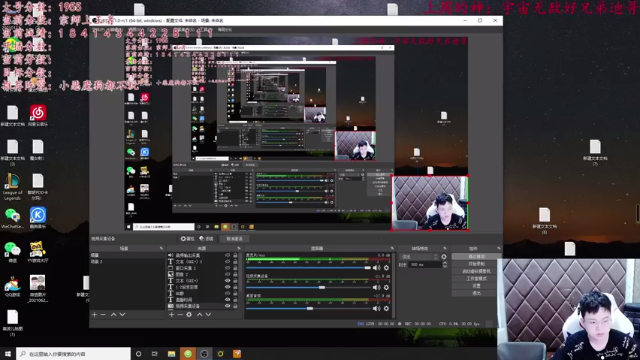Toggle visibility of 窗口采集 2 source

point(227,268)
